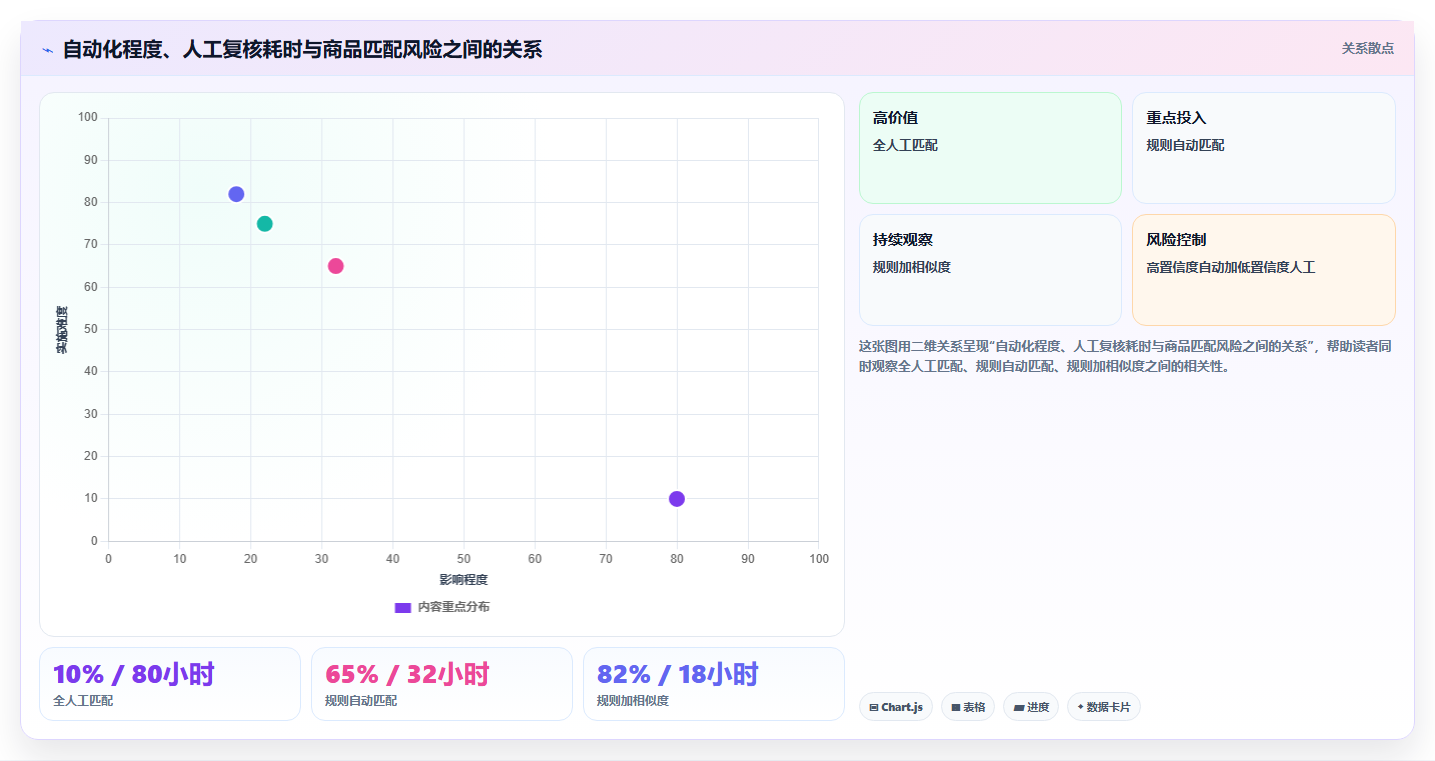Image resolution: width=1435 pixels, height=761 pixels.
Task: Click the 进度 chip
Action: pyautogui.click(x=1031, y=707)
